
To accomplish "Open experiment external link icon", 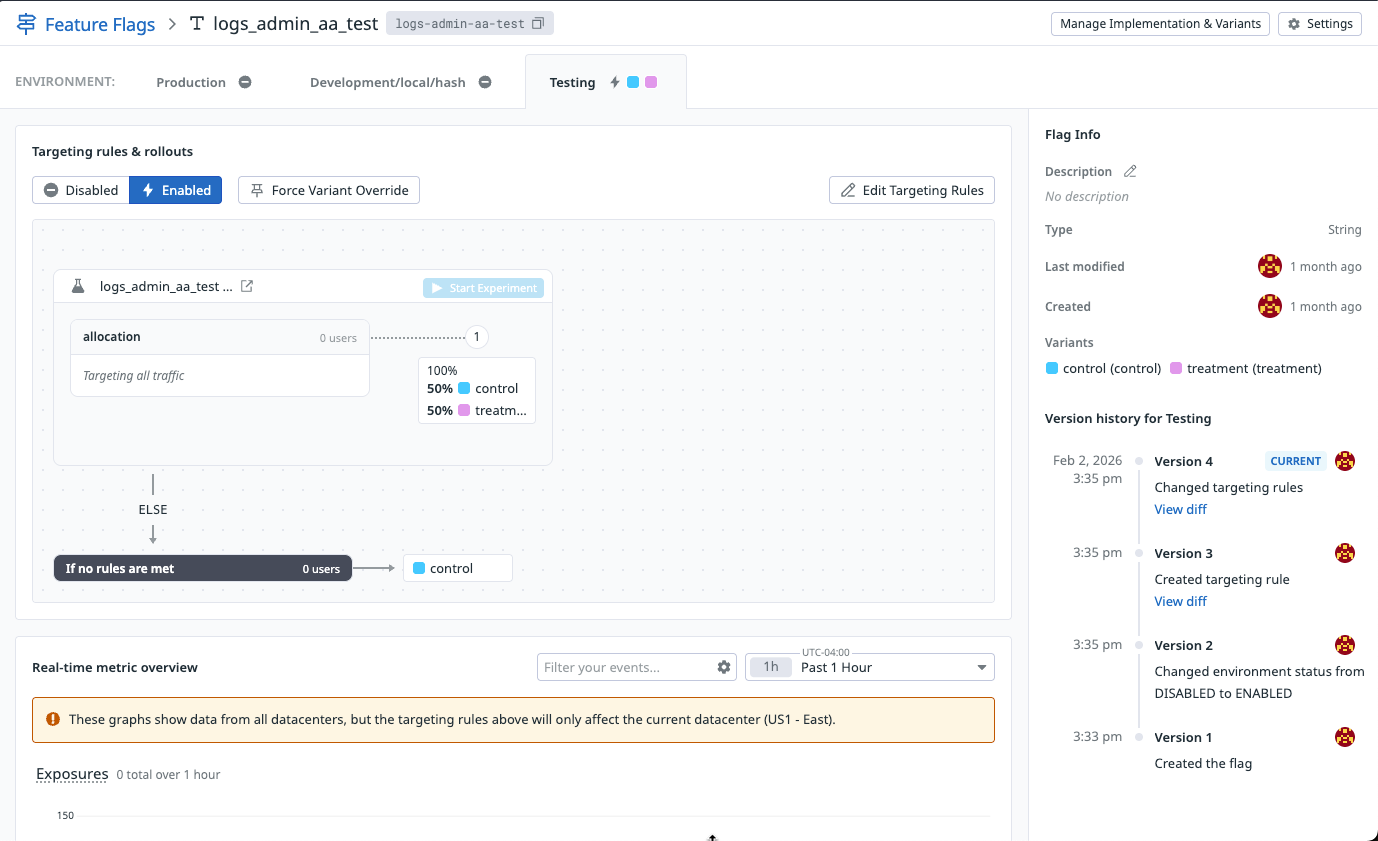I will pos(247,287).
